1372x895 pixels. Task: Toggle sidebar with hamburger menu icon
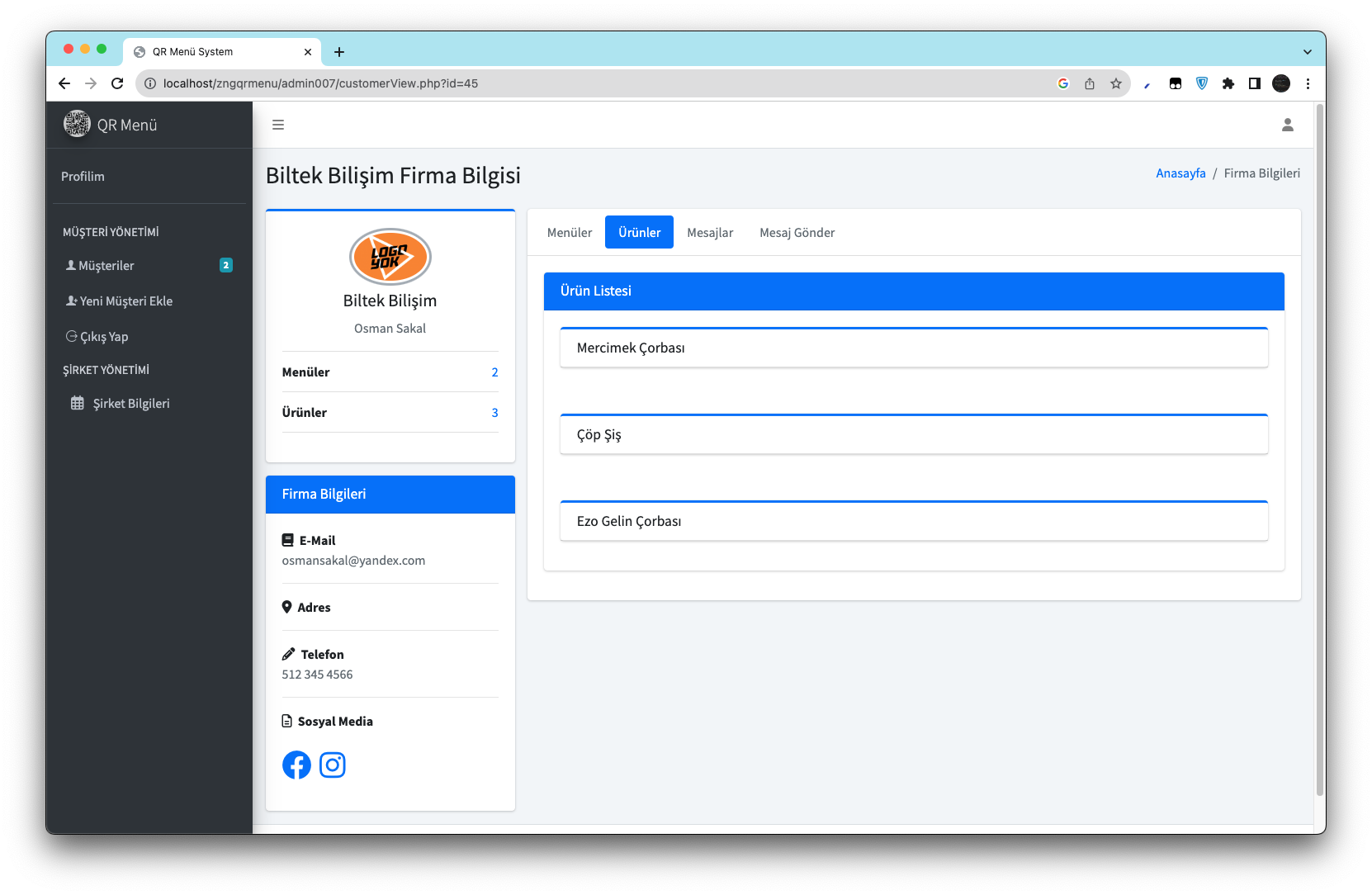click(278, 125)
